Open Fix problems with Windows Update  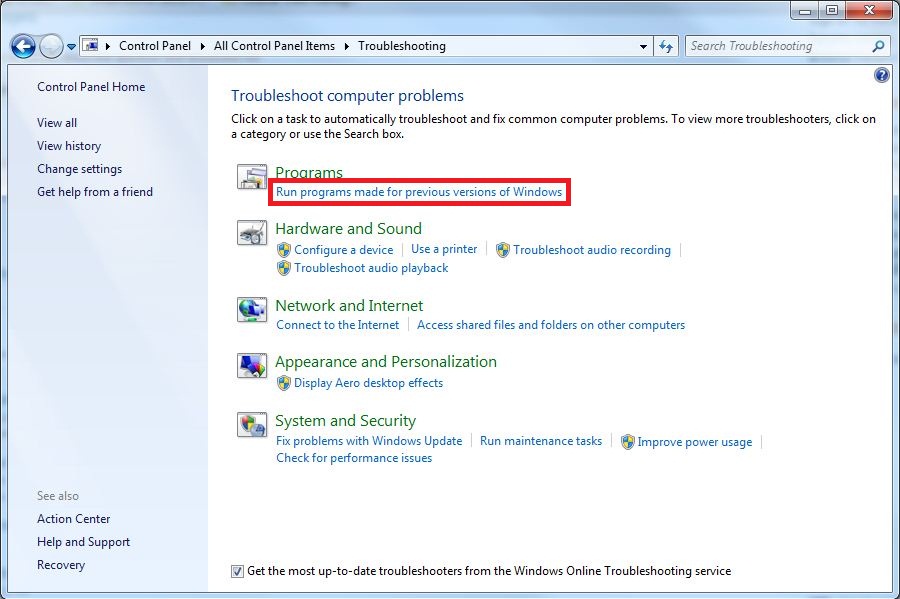tap(369, 441)
